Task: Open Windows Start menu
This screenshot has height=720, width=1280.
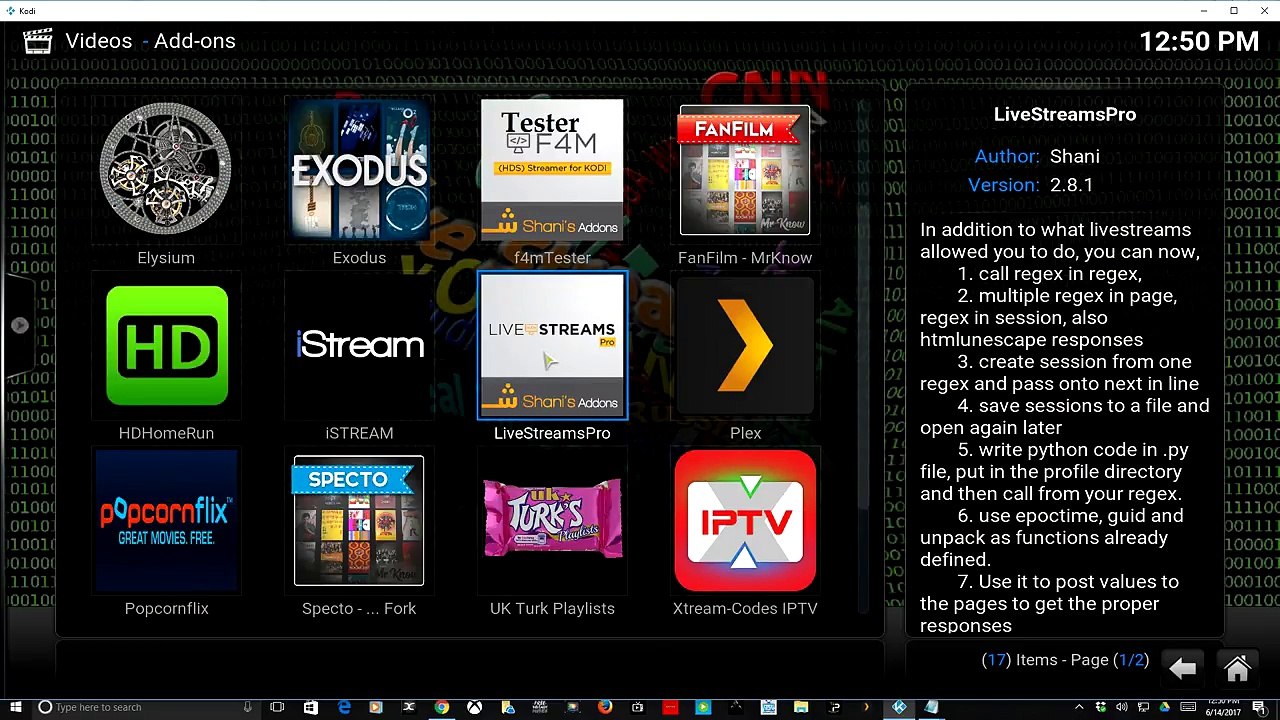Action: (15, 707)
